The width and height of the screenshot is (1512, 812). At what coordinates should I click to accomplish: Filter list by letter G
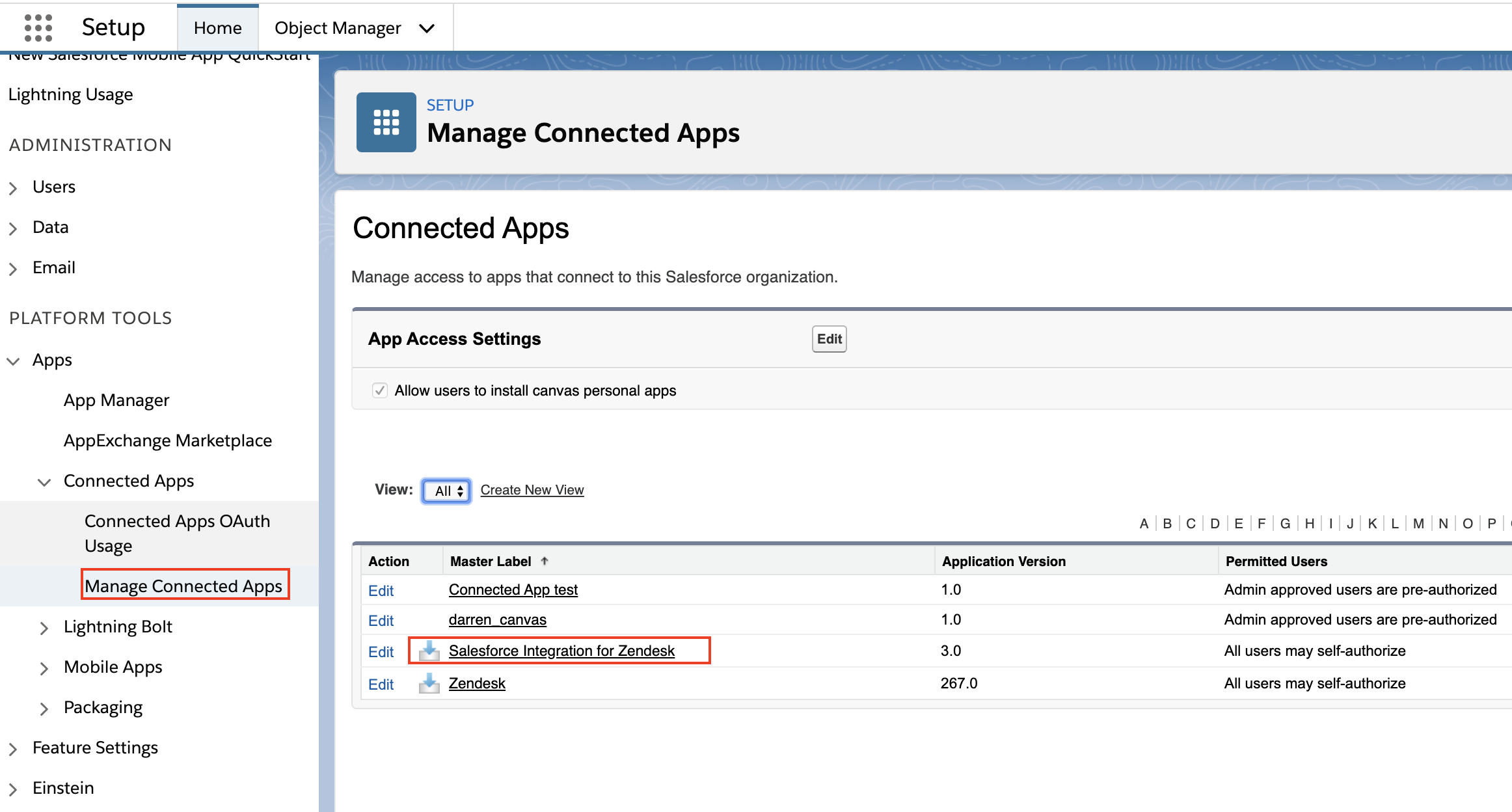point(1285,524)
